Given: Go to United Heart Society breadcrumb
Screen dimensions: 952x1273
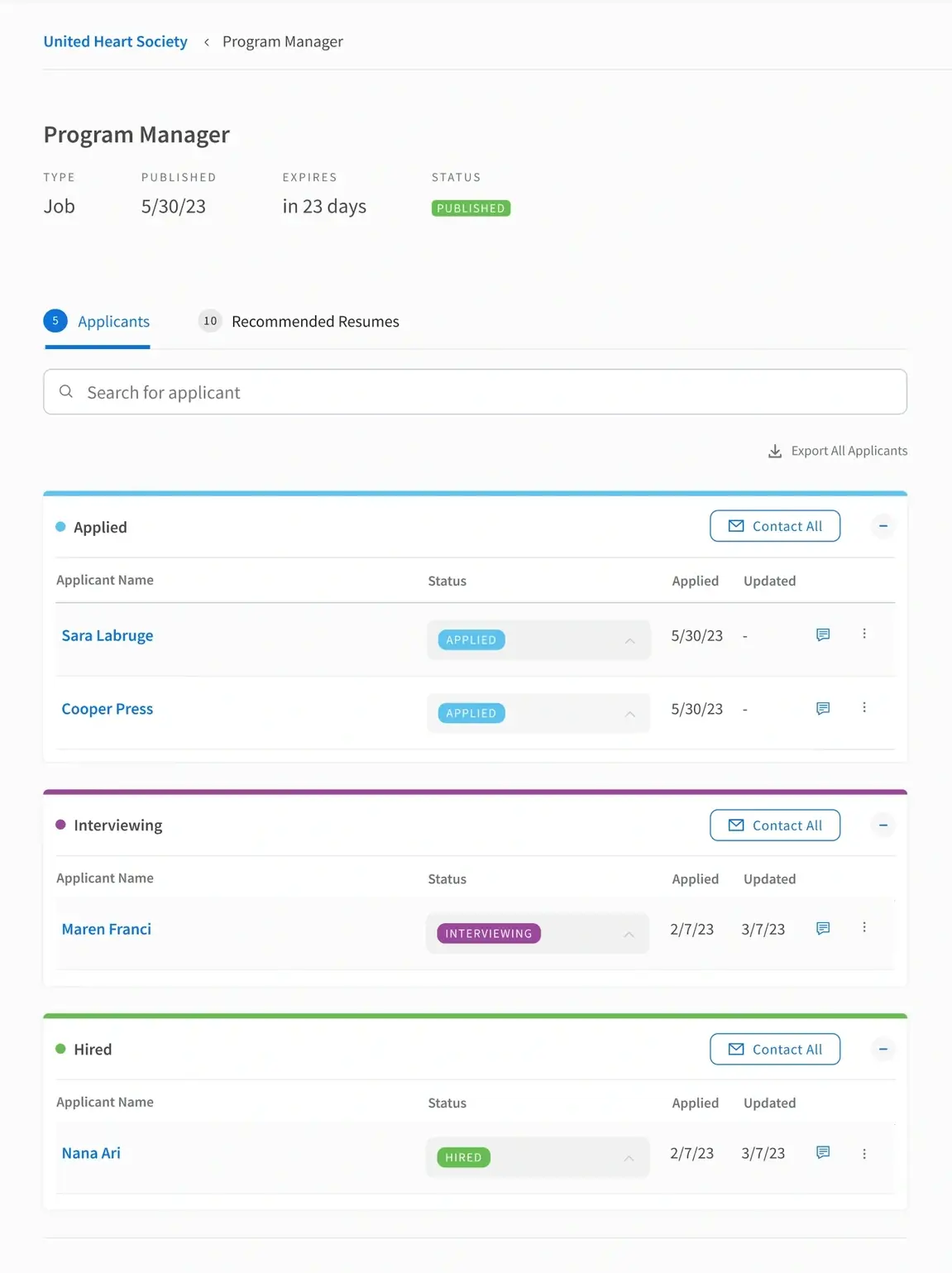Looking at the screenshot, I should point(116,41).
